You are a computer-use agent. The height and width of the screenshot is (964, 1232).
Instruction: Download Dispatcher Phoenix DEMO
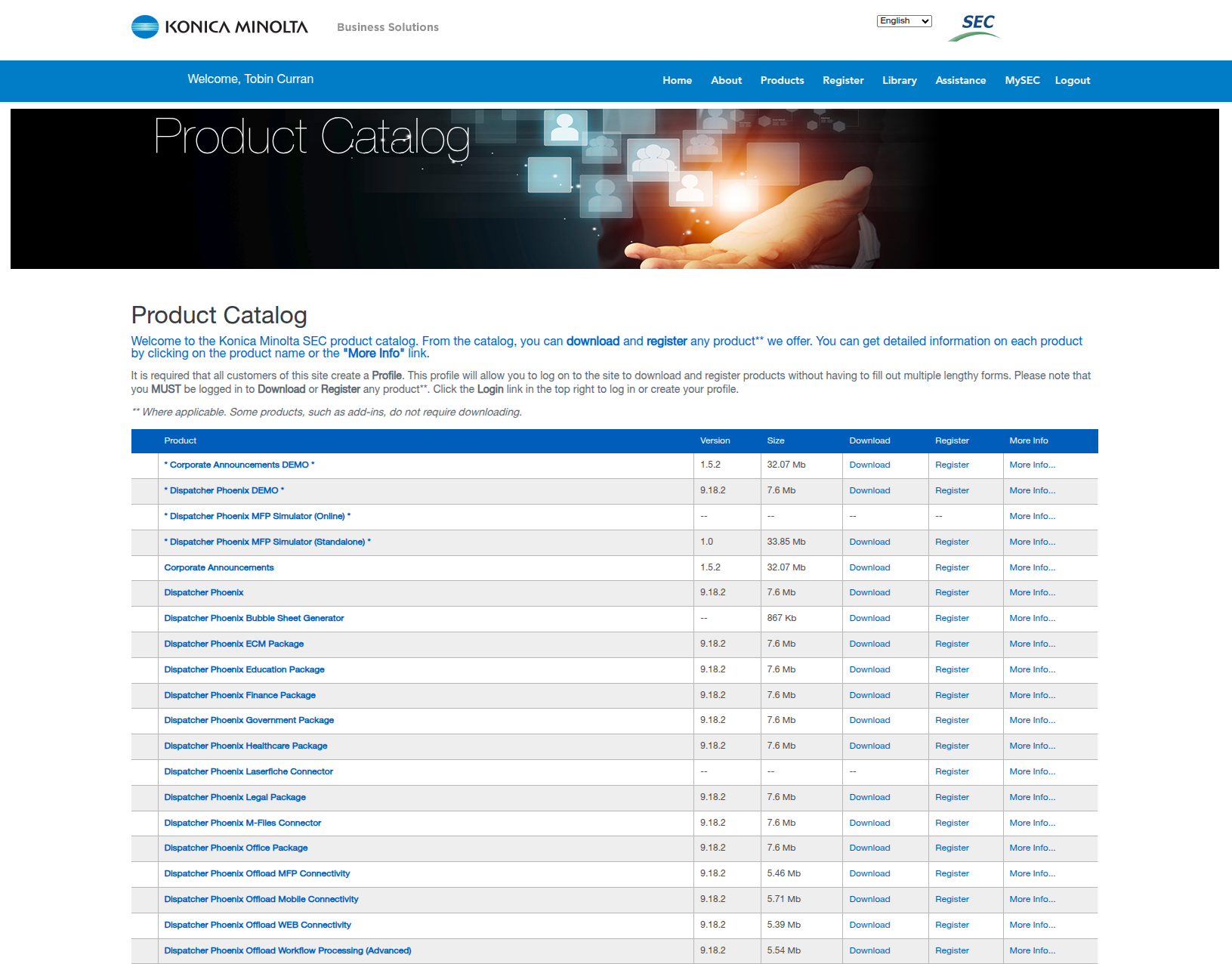pyautogui.click(x=869, y=491)
